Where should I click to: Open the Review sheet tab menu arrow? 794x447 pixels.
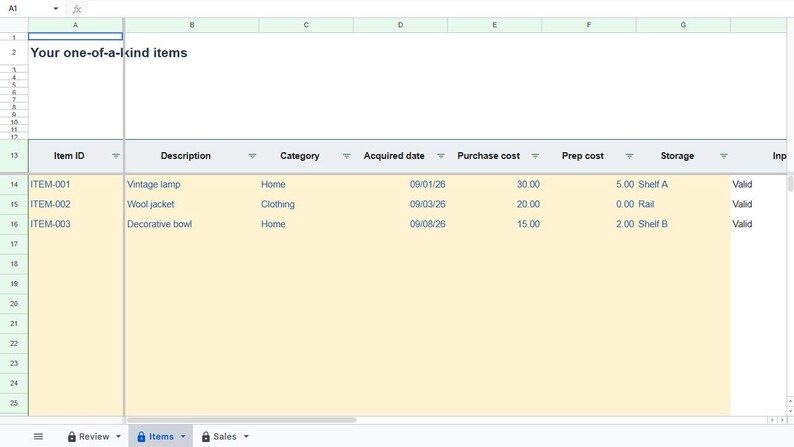[x=118, y=436]
